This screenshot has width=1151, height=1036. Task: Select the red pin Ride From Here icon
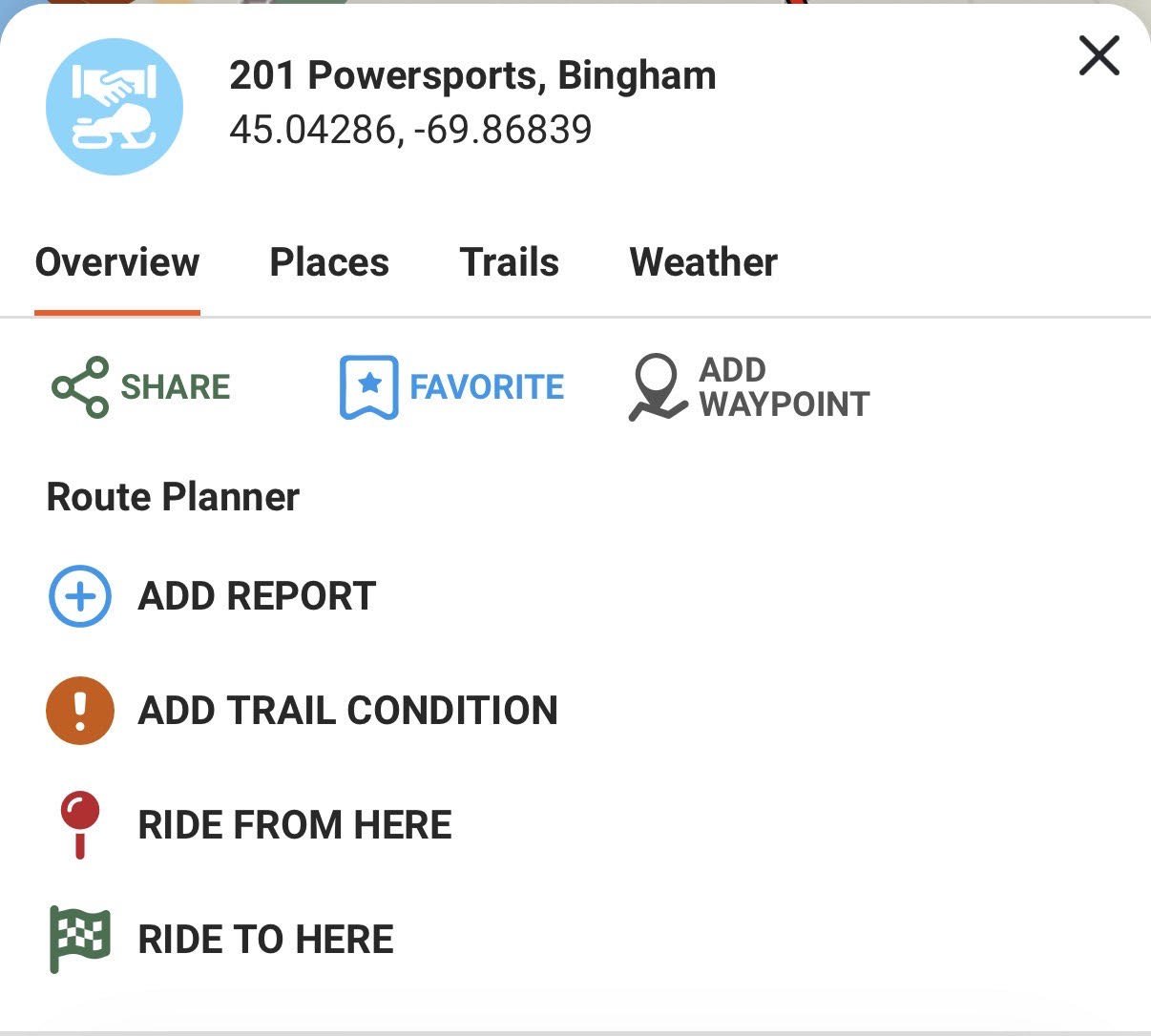(x=81, y=824)
